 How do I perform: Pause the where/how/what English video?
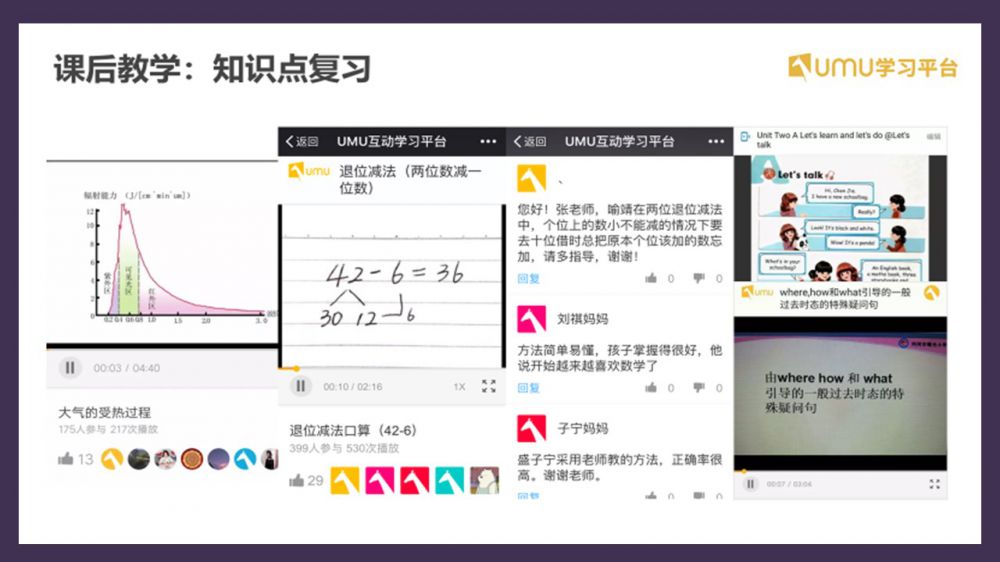coord(750,484)
